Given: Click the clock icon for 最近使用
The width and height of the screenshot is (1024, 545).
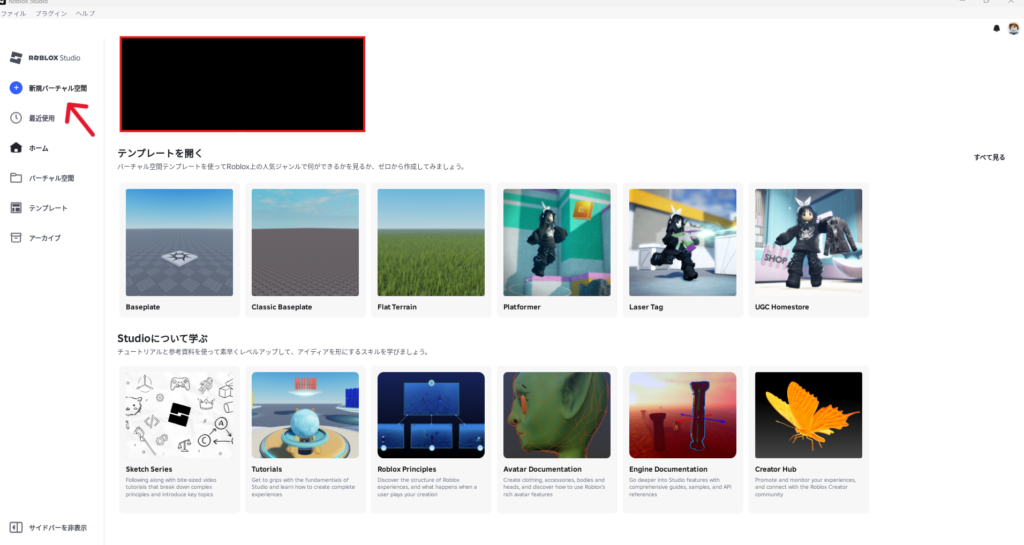Looking at the screenshot, I should click(x=16, y=118).
